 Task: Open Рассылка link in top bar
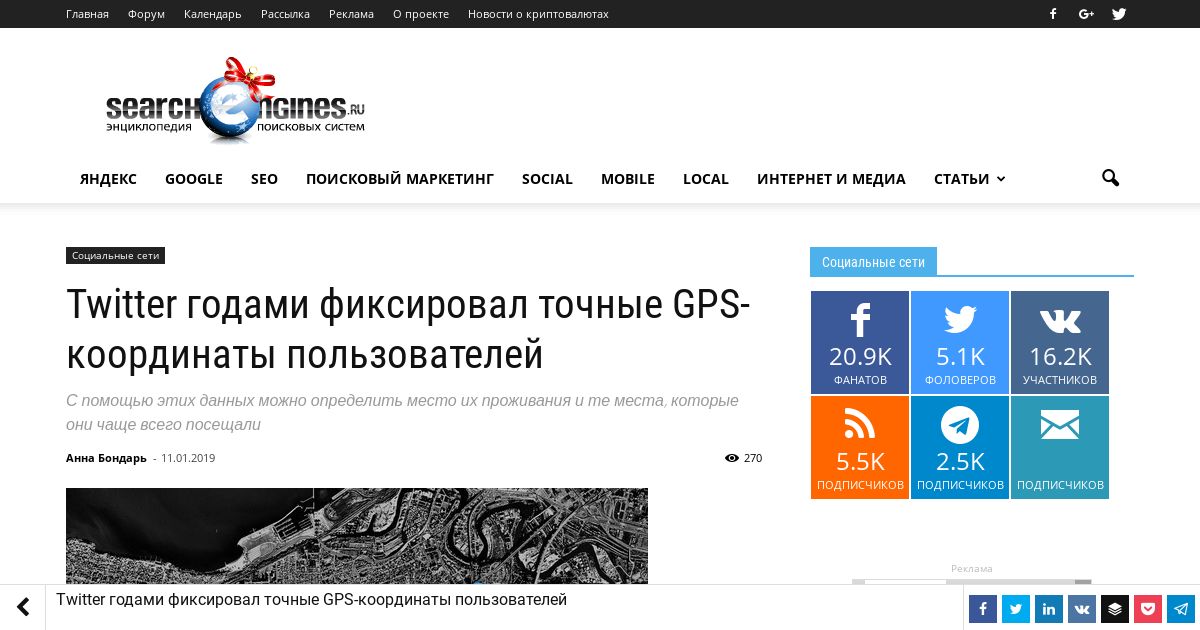click(x=285, y=14)
